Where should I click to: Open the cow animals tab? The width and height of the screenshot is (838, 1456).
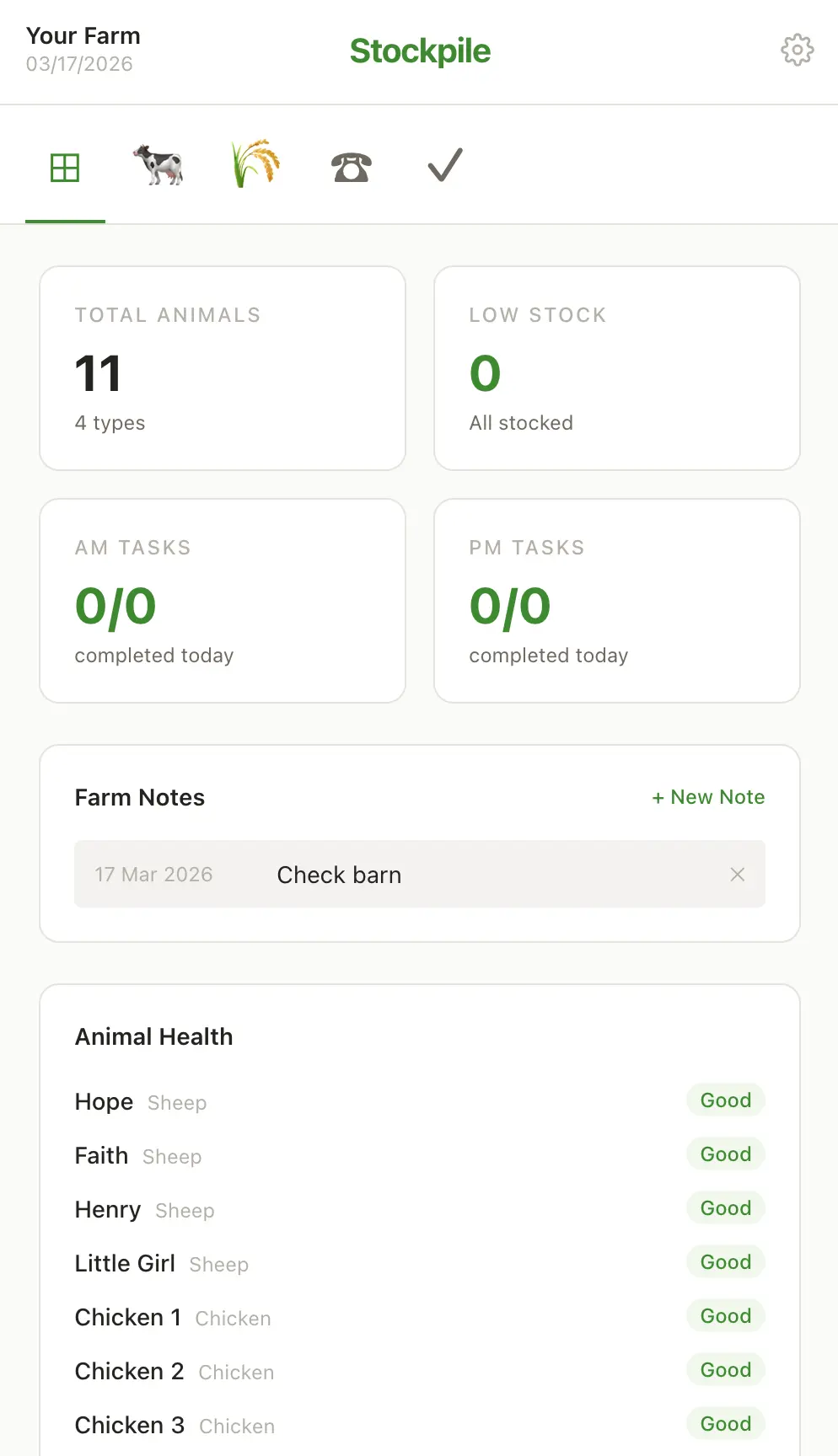(158, 165)
